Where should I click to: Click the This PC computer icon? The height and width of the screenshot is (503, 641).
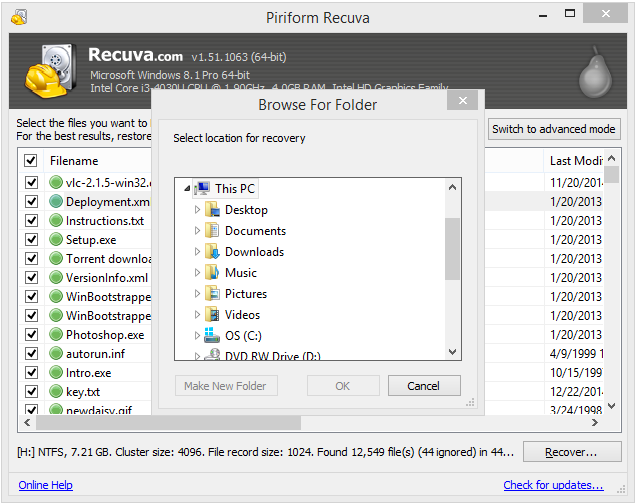click(202, 189)
